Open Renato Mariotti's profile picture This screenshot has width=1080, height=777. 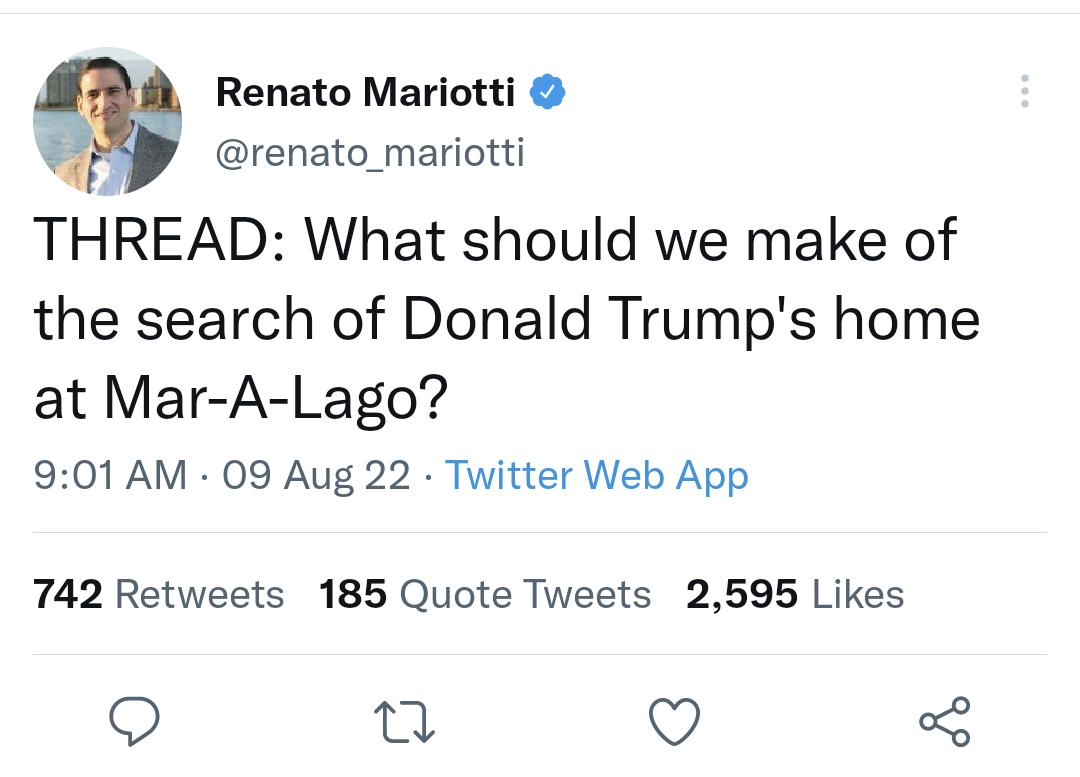pos(106,120)
